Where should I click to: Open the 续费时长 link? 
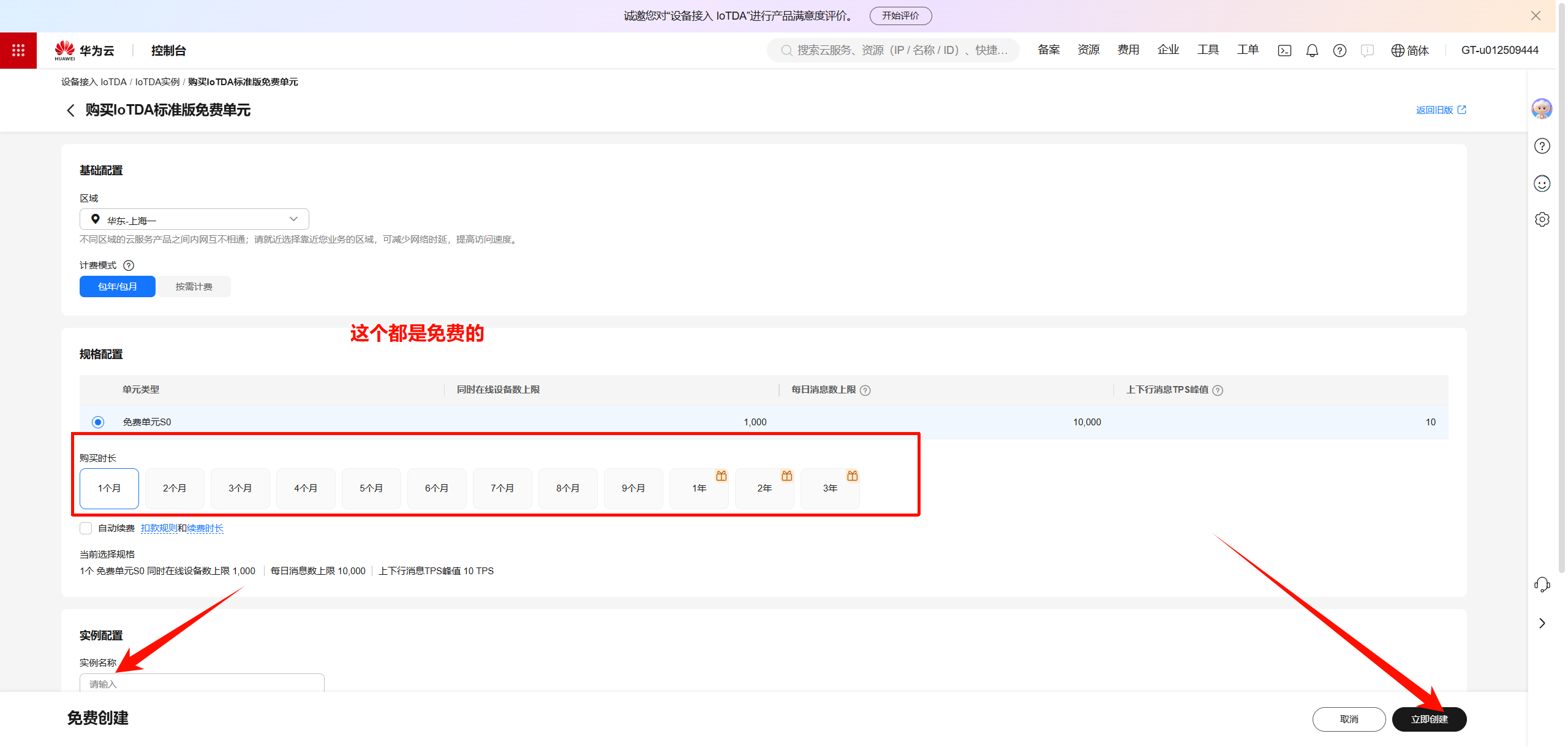(x=205, y=528)
